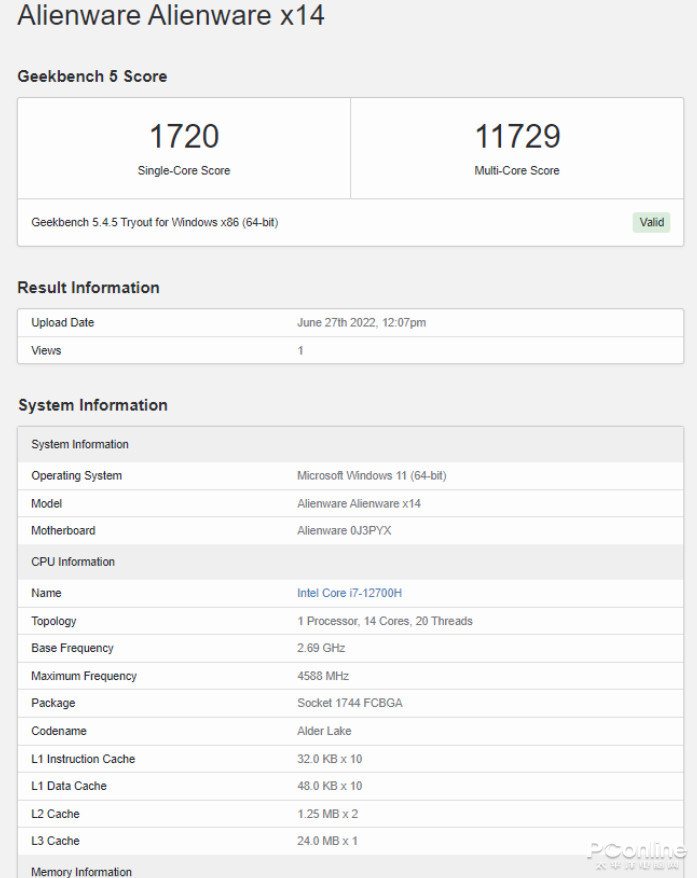Click the topology value 14 Cores, 20 Threads

(x=384, y=621)
